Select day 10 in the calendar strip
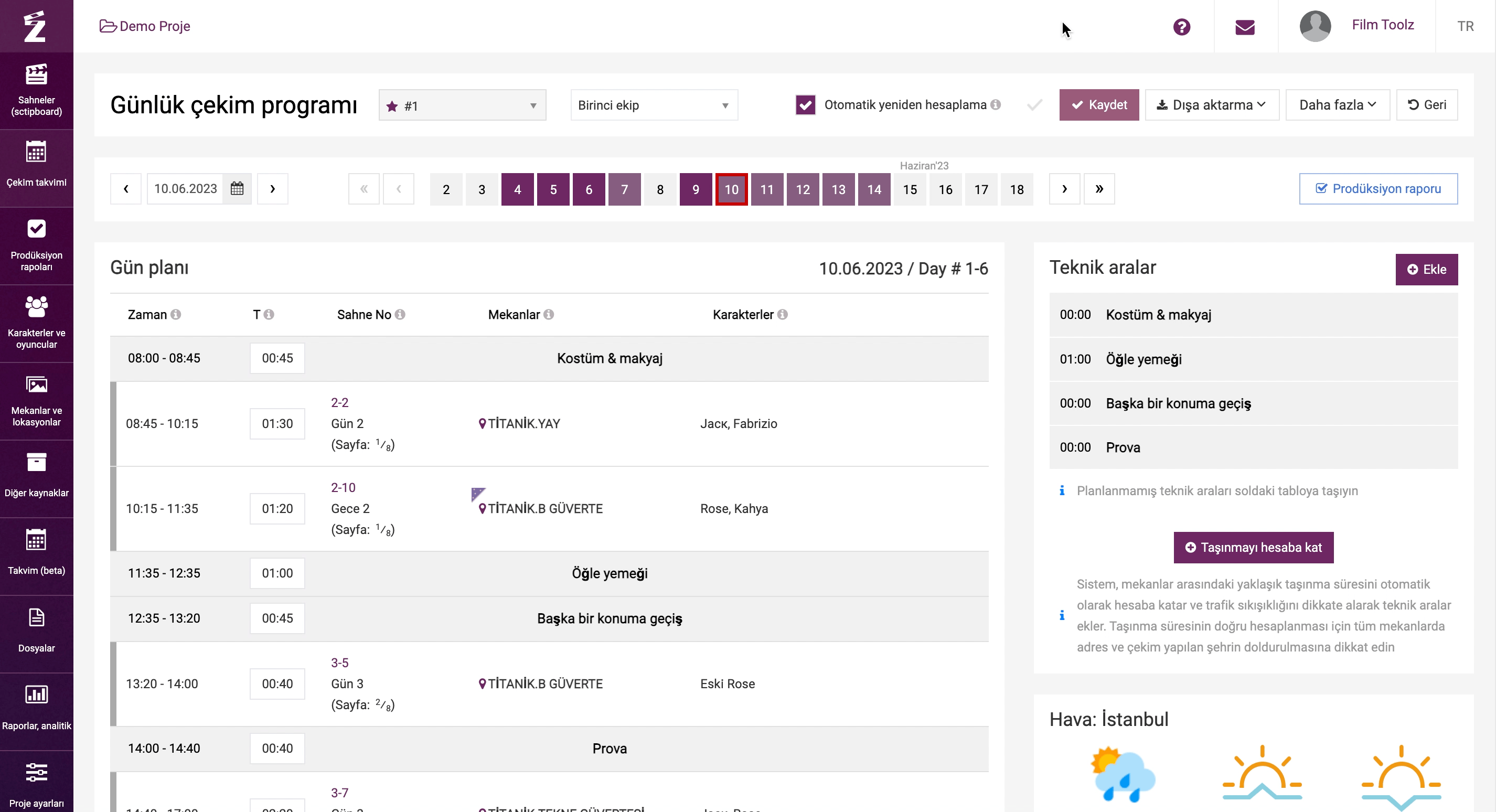The image size is (1496, 812). point(731,189)
